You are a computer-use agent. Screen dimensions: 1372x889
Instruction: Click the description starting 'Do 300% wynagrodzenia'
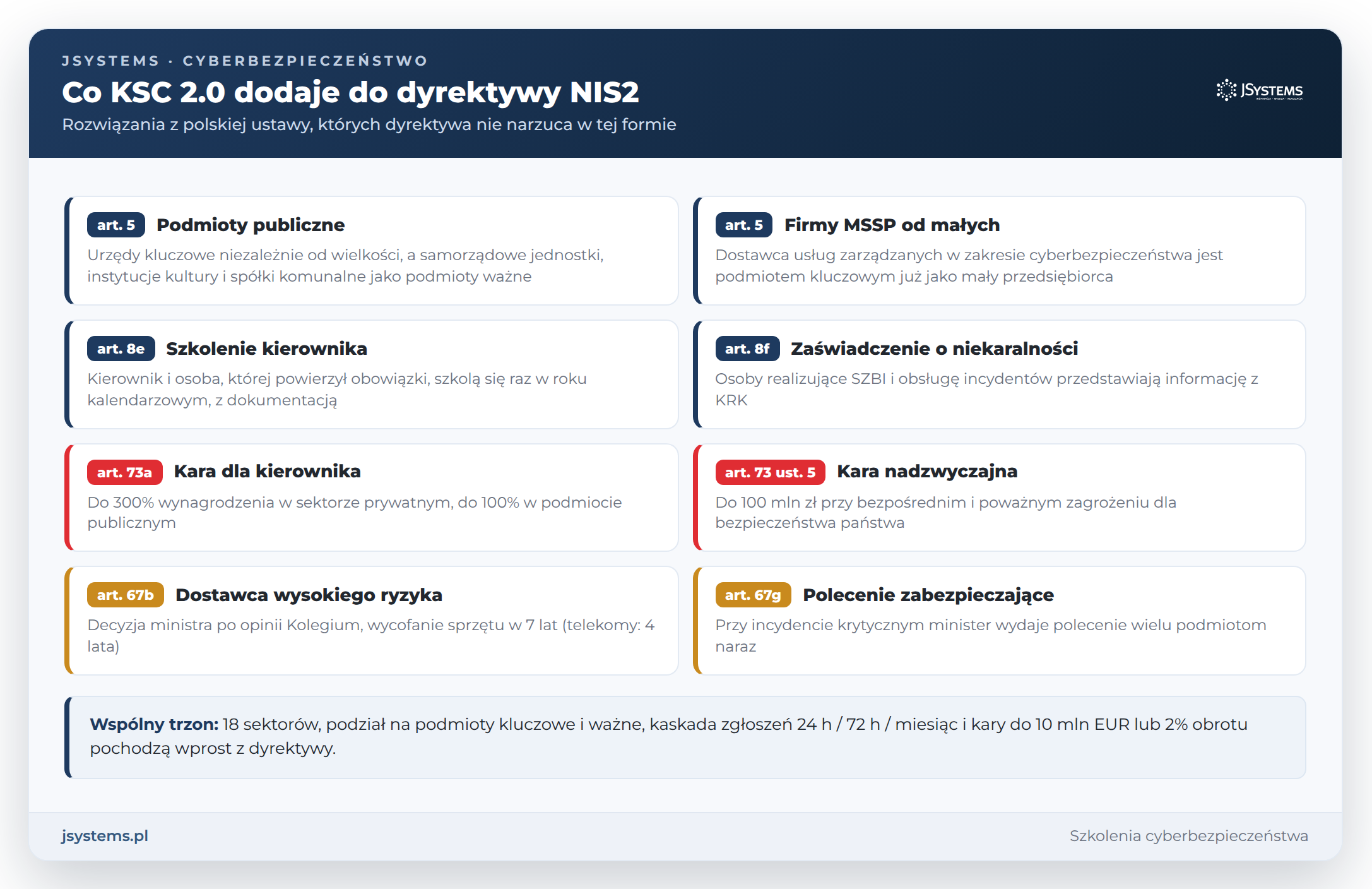pos(355,513)
